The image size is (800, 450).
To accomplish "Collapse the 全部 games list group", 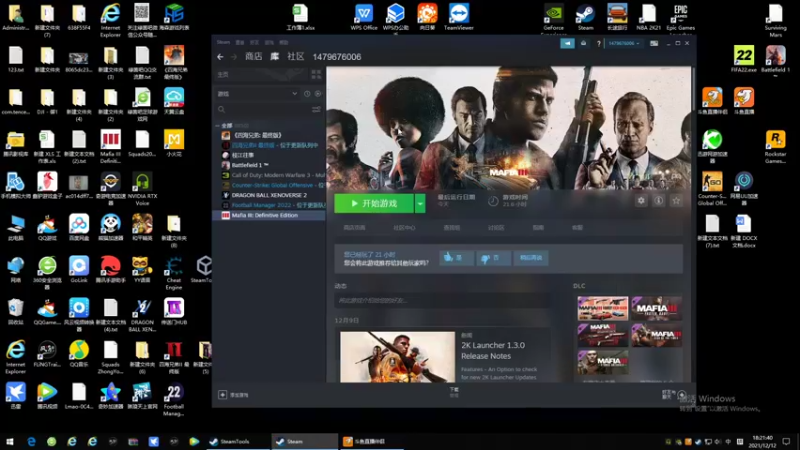I will click(217, 126).
